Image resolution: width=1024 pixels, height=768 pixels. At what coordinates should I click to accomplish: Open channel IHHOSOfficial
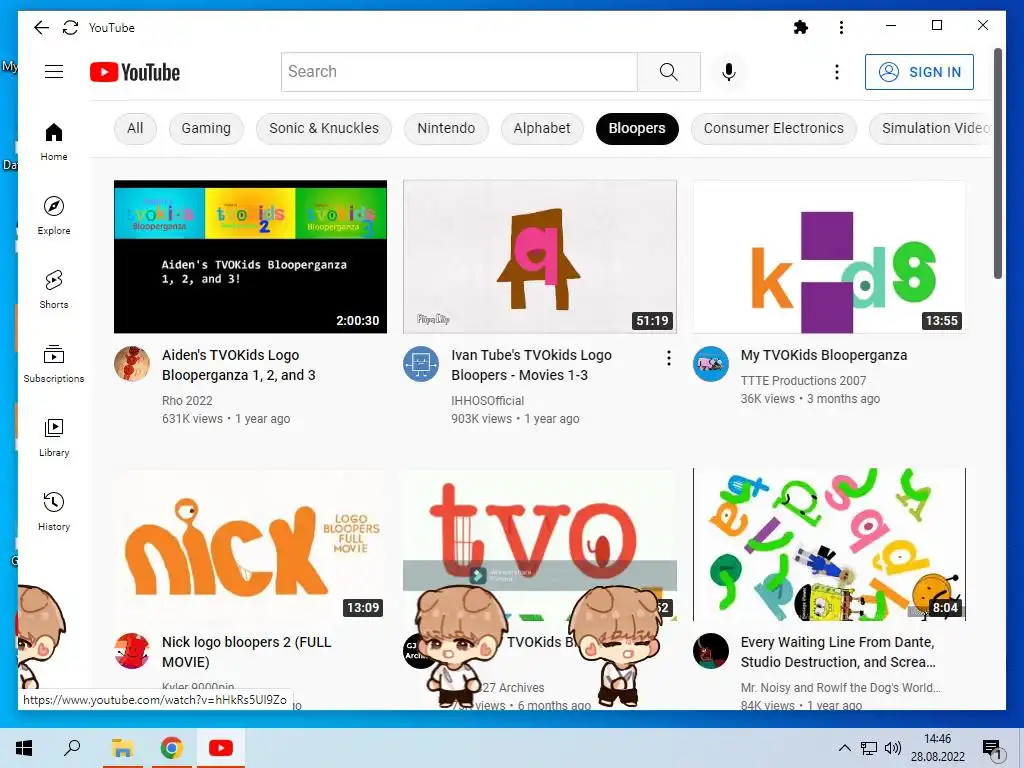pos(487,400)
